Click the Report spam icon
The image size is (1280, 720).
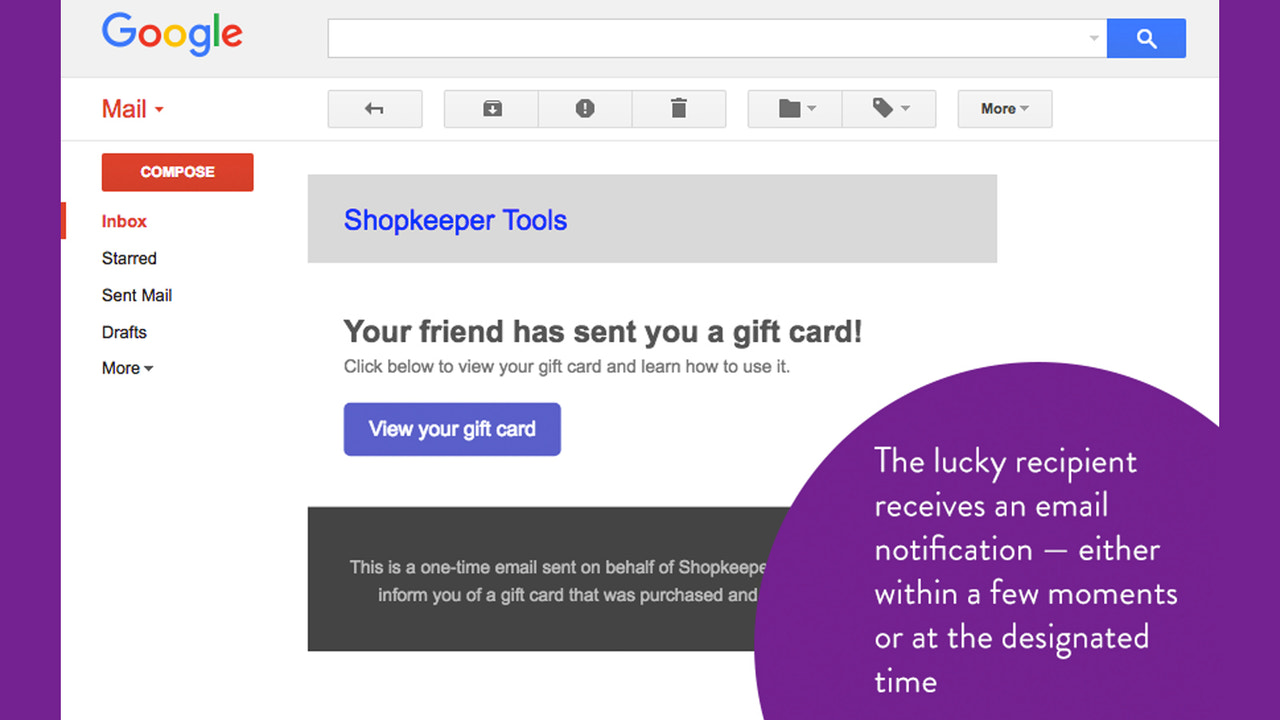[584, 108]
